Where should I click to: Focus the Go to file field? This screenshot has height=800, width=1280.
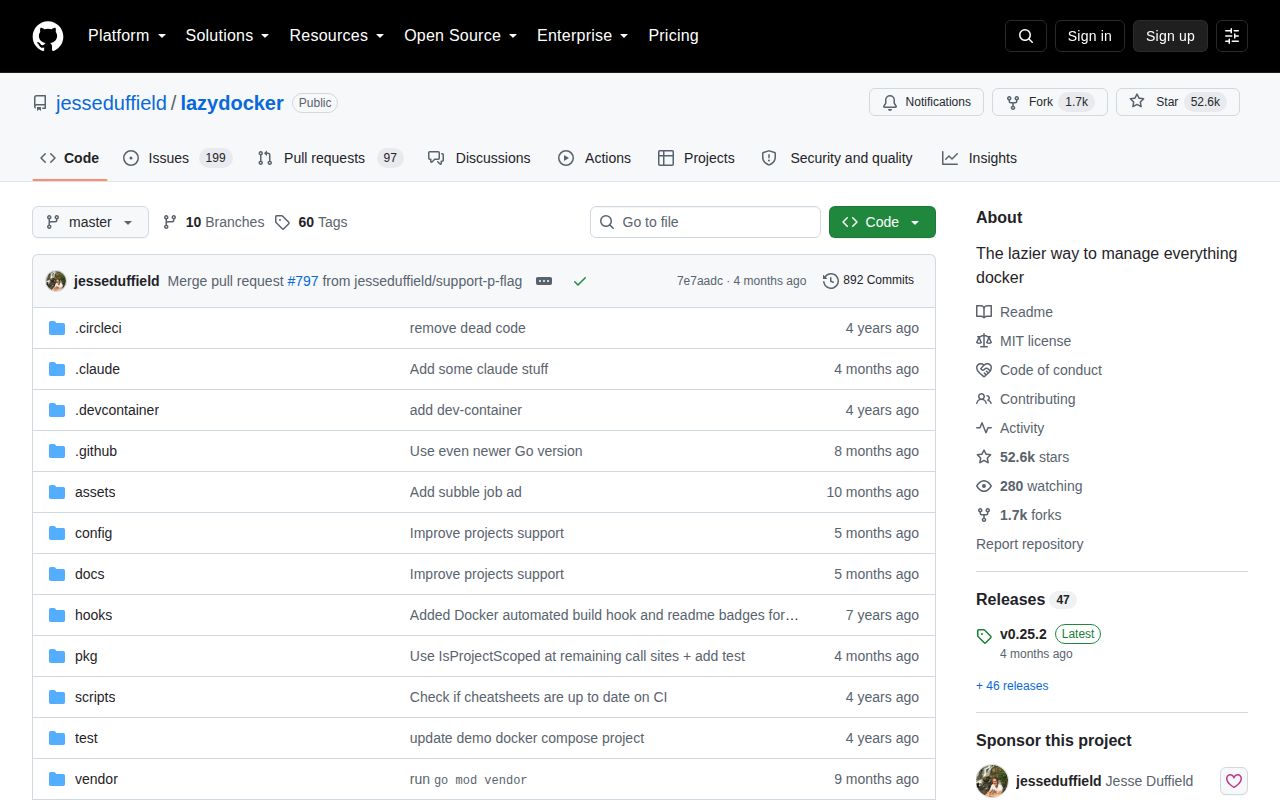click(x=705, y=222)
